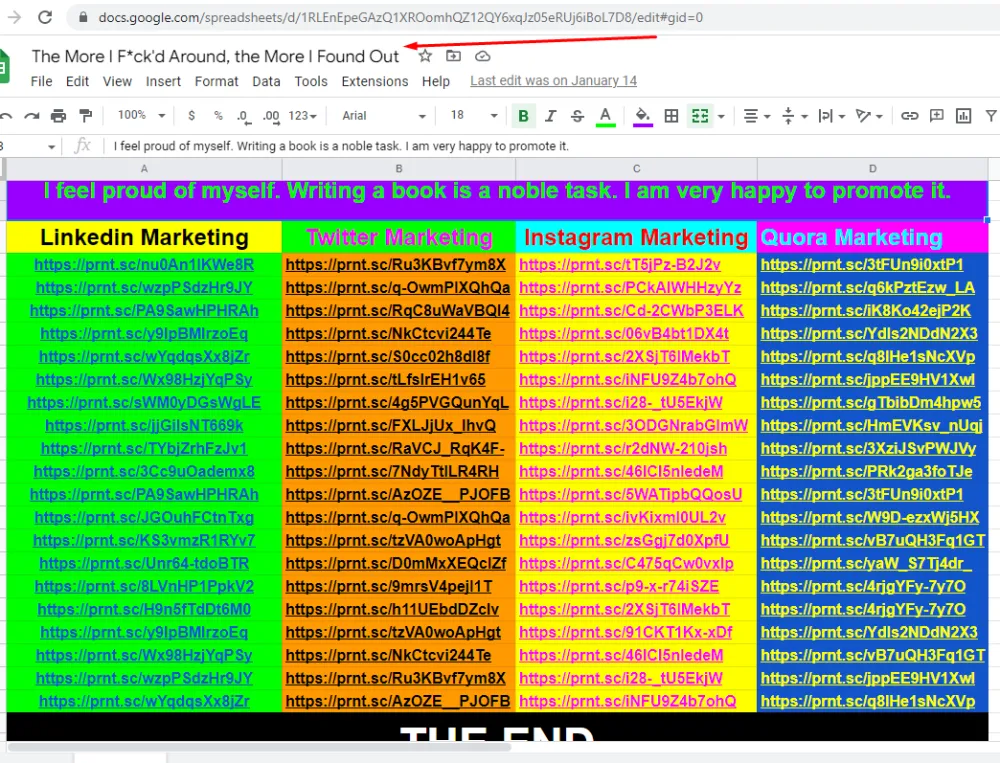Screen dimensions: 1000x763
Task: Open the Extensions menu
Action: [375, 81]
